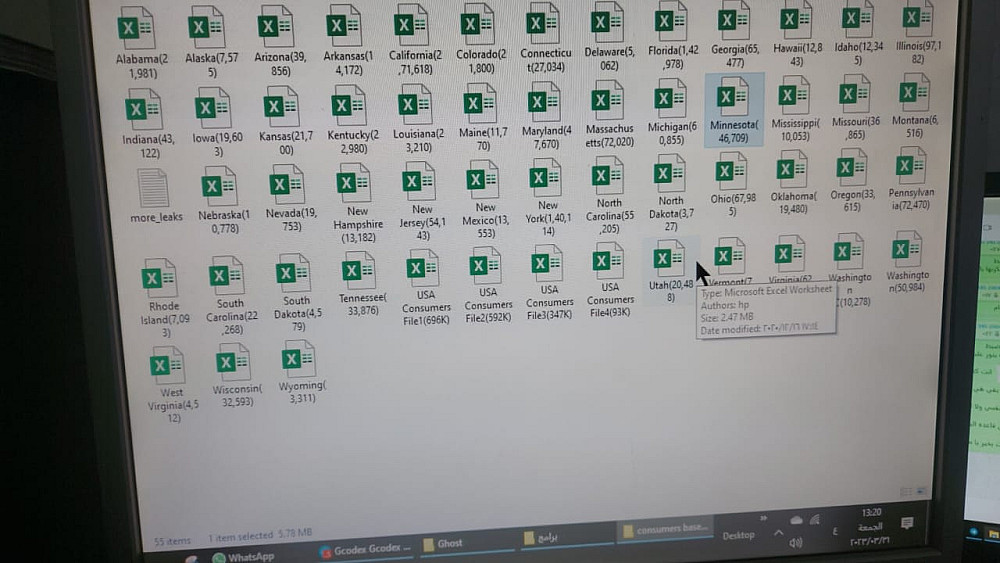Click the consumers base taskbar button
Viewport: 1000px width, 563px height.
click(x=665, y=529)
